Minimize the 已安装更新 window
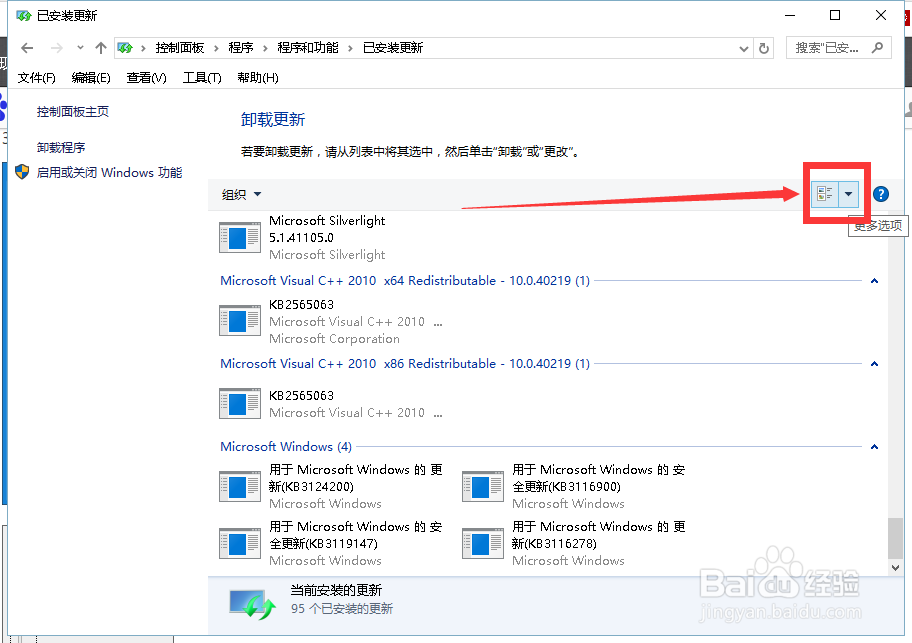Screen dimensions: 912x643 pos(789,15)
